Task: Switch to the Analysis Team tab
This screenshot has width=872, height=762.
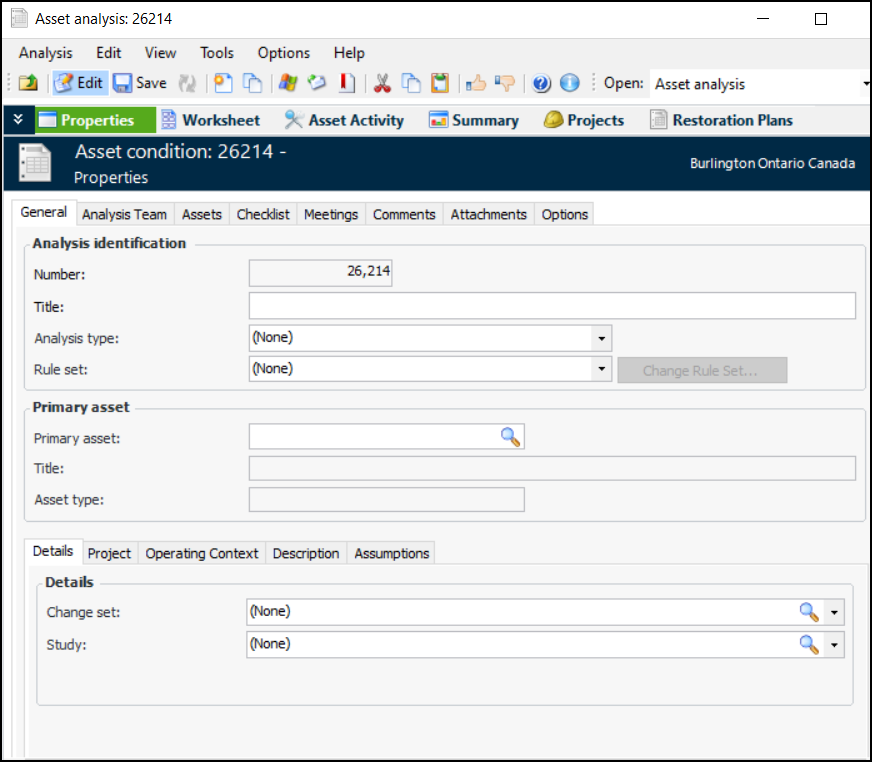Action: pos(124,215)
